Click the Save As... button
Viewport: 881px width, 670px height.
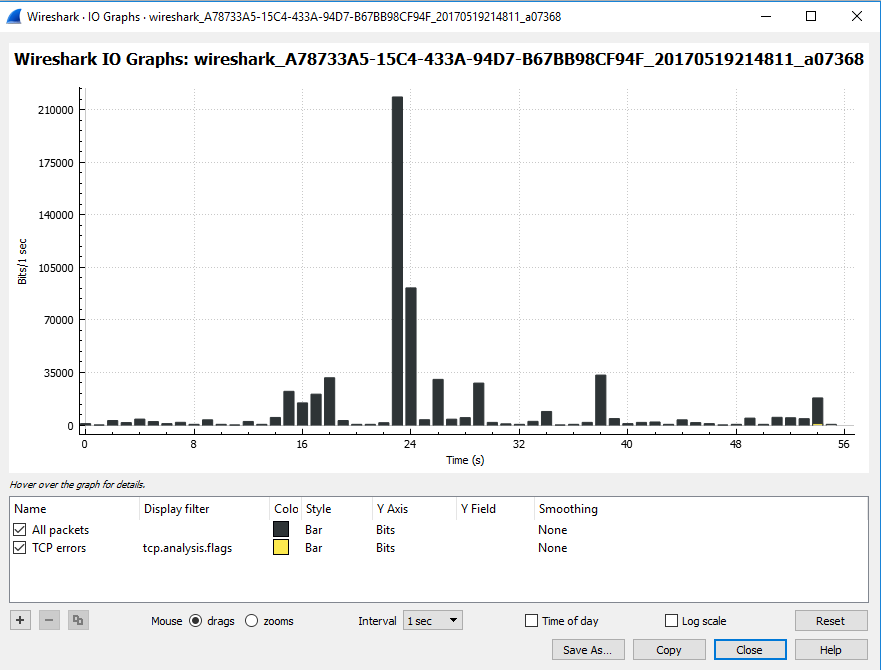coord(588,650)
